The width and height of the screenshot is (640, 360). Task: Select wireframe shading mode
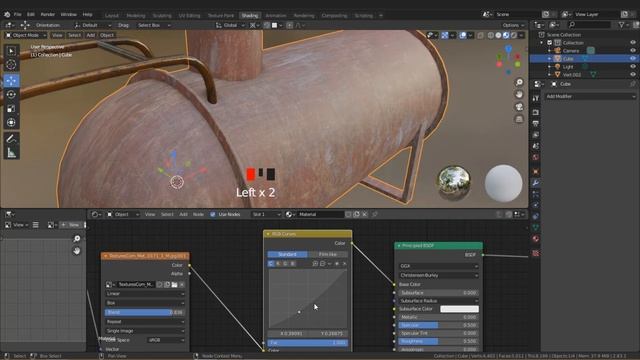pyautogui.click(x=491, y=36)
